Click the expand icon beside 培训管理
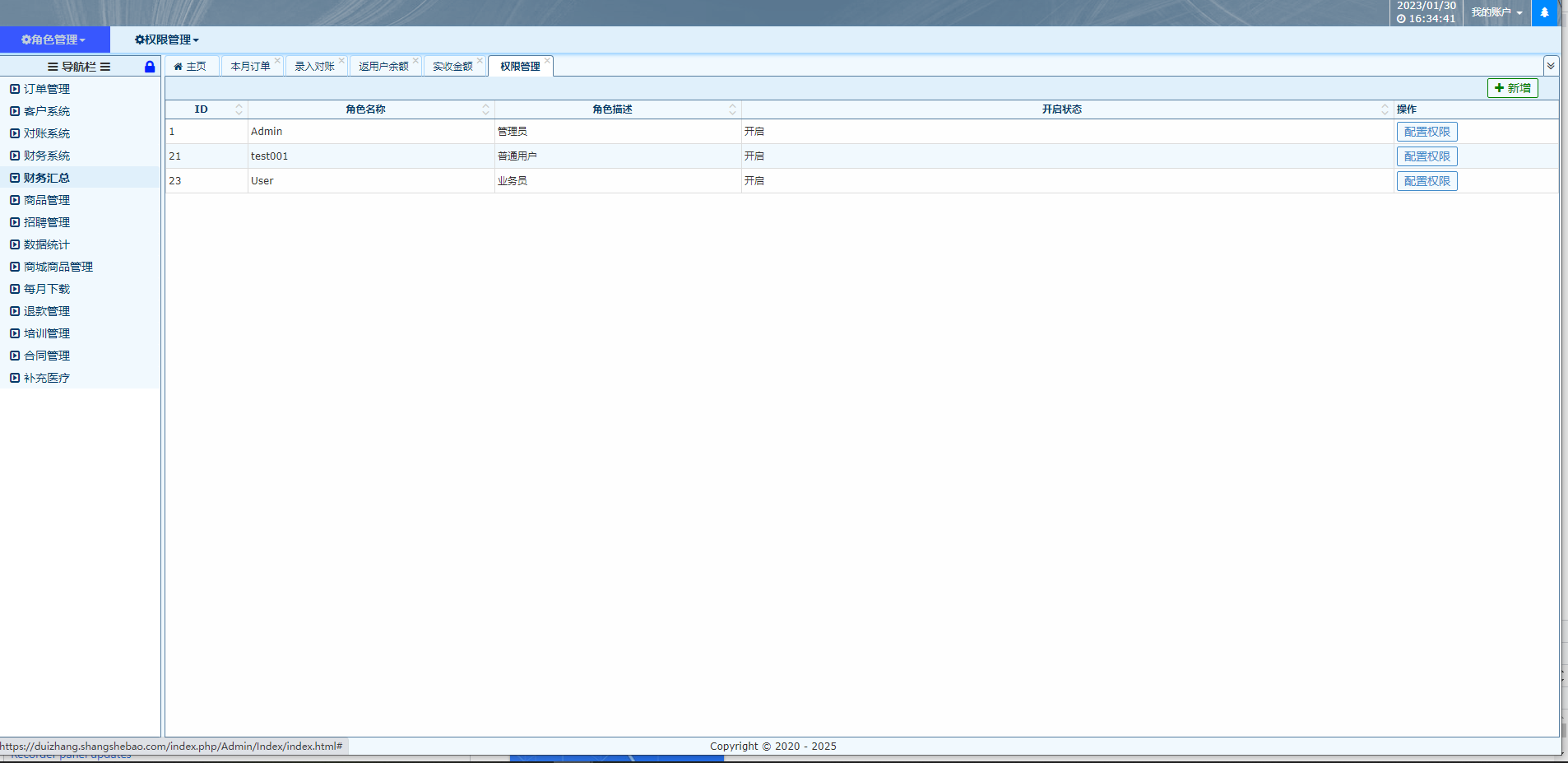This screenshot has width=1568, height=763. pyautogui.click(x=15, y=333)
